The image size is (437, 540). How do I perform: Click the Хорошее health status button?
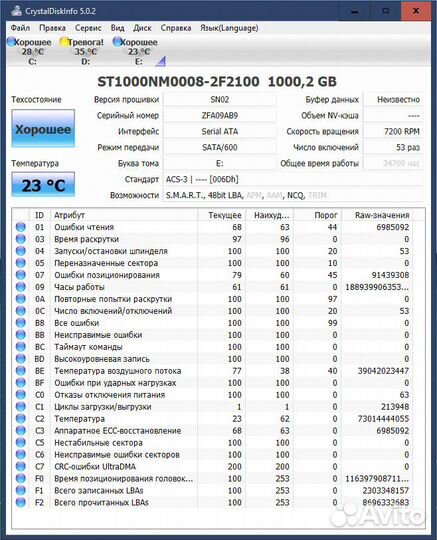(x=43, y=129)
